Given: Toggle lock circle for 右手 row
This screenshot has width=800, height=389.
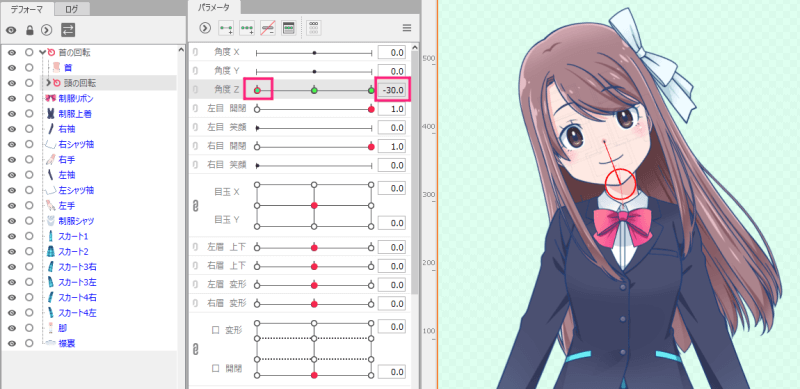Looking at the screenshot, I should pyautogui.click(x=29, y=159).
